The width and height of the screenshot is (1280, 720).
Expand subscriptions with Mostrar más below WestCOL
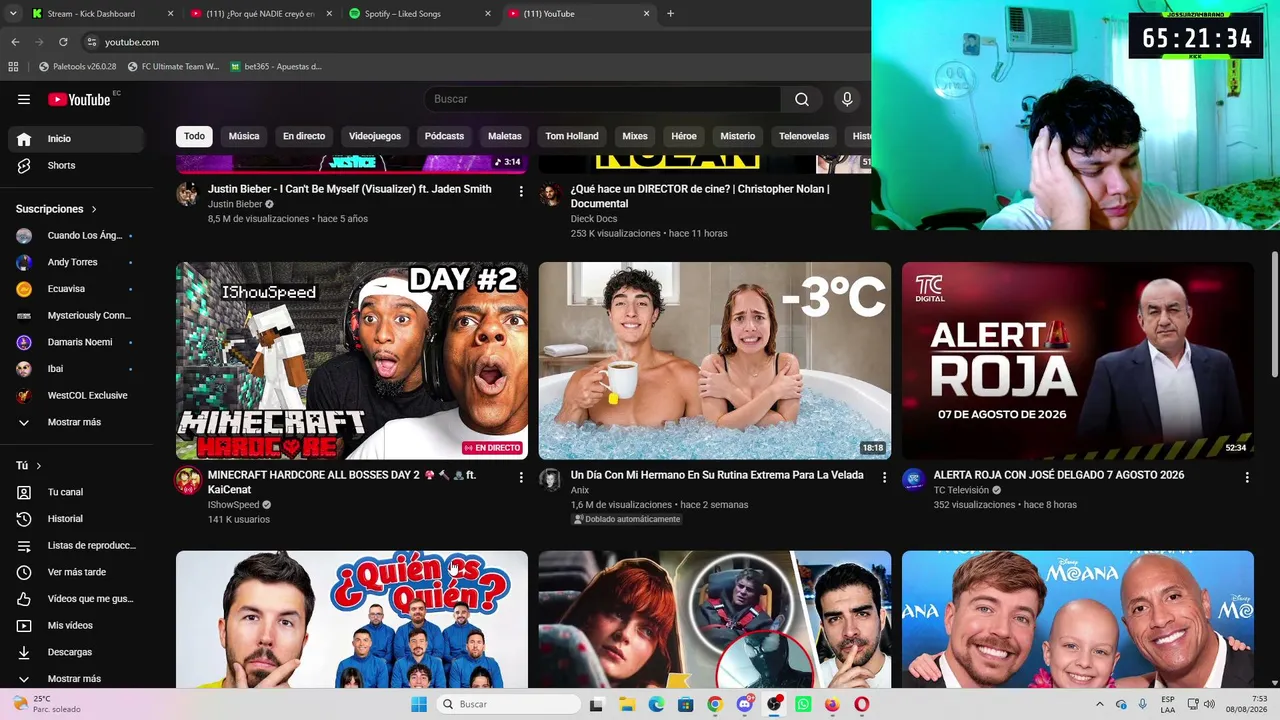click(x=76, y=423)
